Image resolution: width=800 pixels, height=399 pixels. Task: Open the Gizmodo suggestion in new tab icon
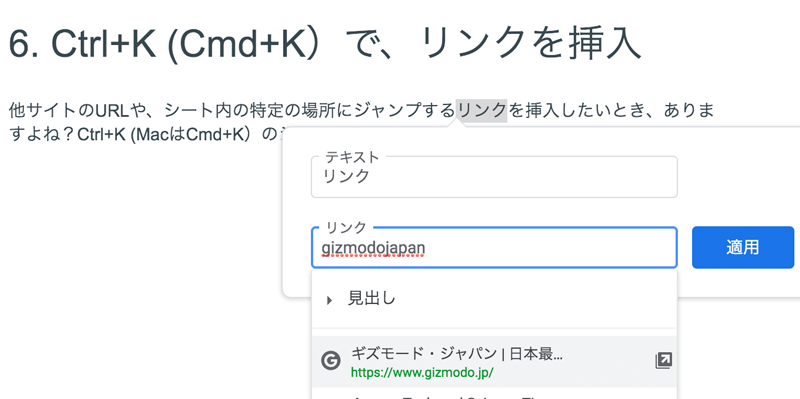[663, 361]
